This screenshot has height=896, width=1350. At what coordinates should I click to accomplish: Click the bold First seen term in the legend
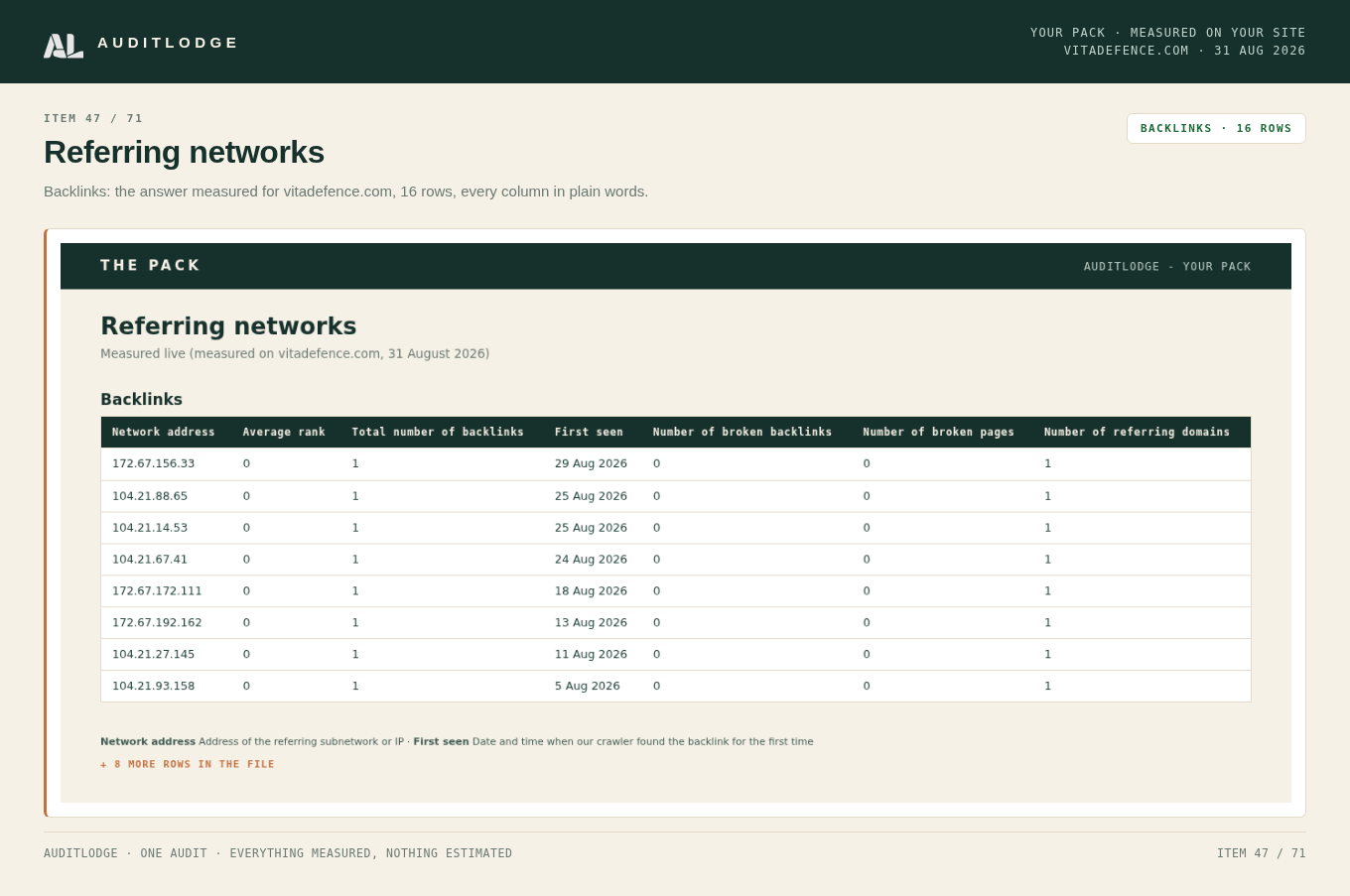point(441,742)
